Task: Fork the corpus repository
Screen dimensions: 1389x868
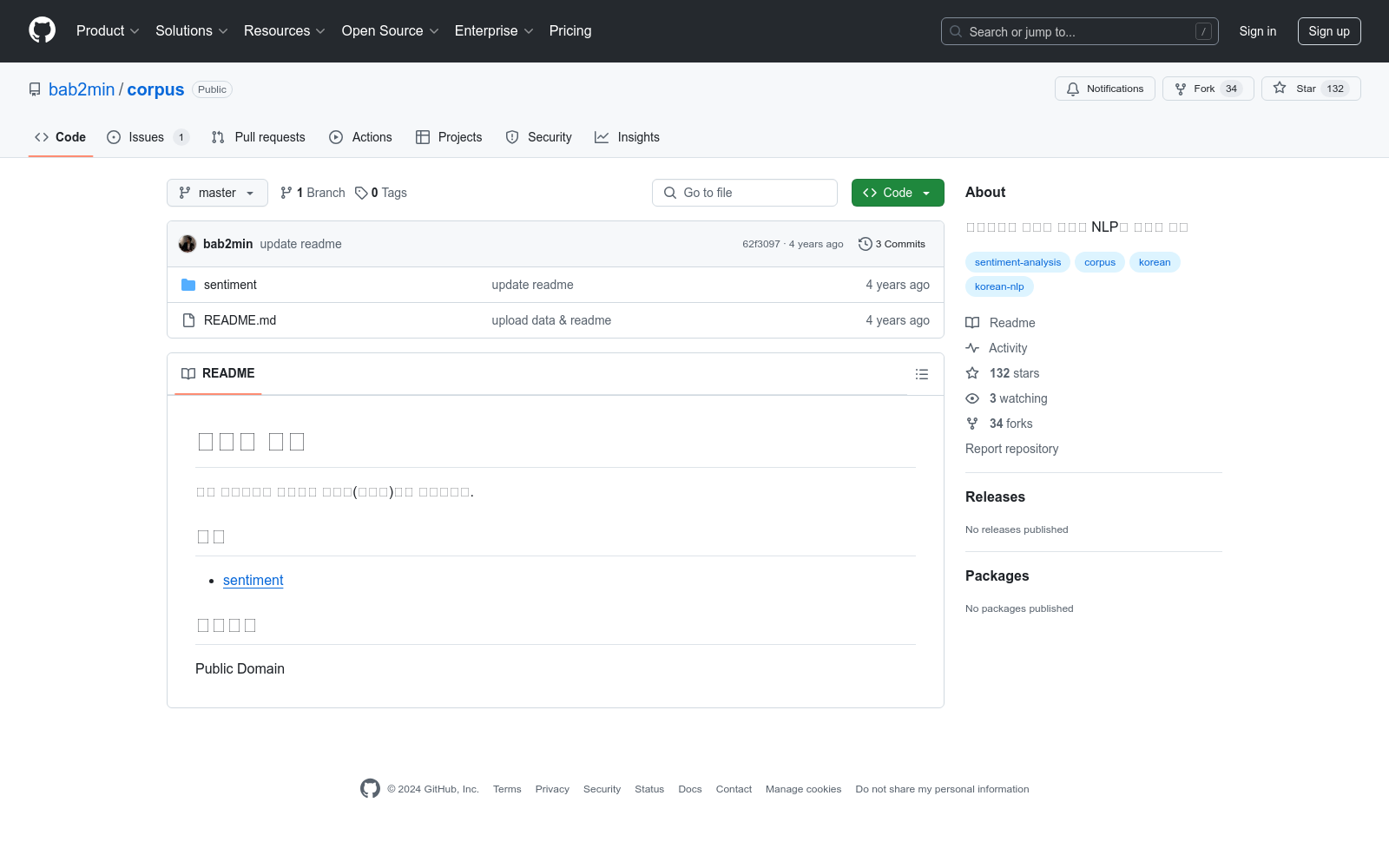Action: (x=1208, y=89)
